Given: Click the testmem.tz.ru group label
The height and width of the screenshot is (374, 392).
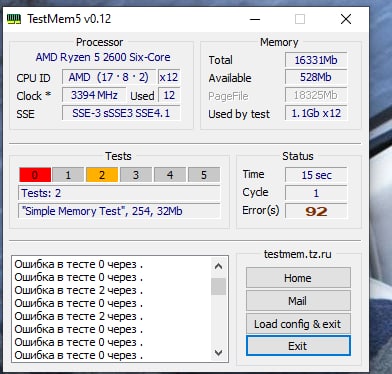Looking at the screenshot, I should point(298,254).
